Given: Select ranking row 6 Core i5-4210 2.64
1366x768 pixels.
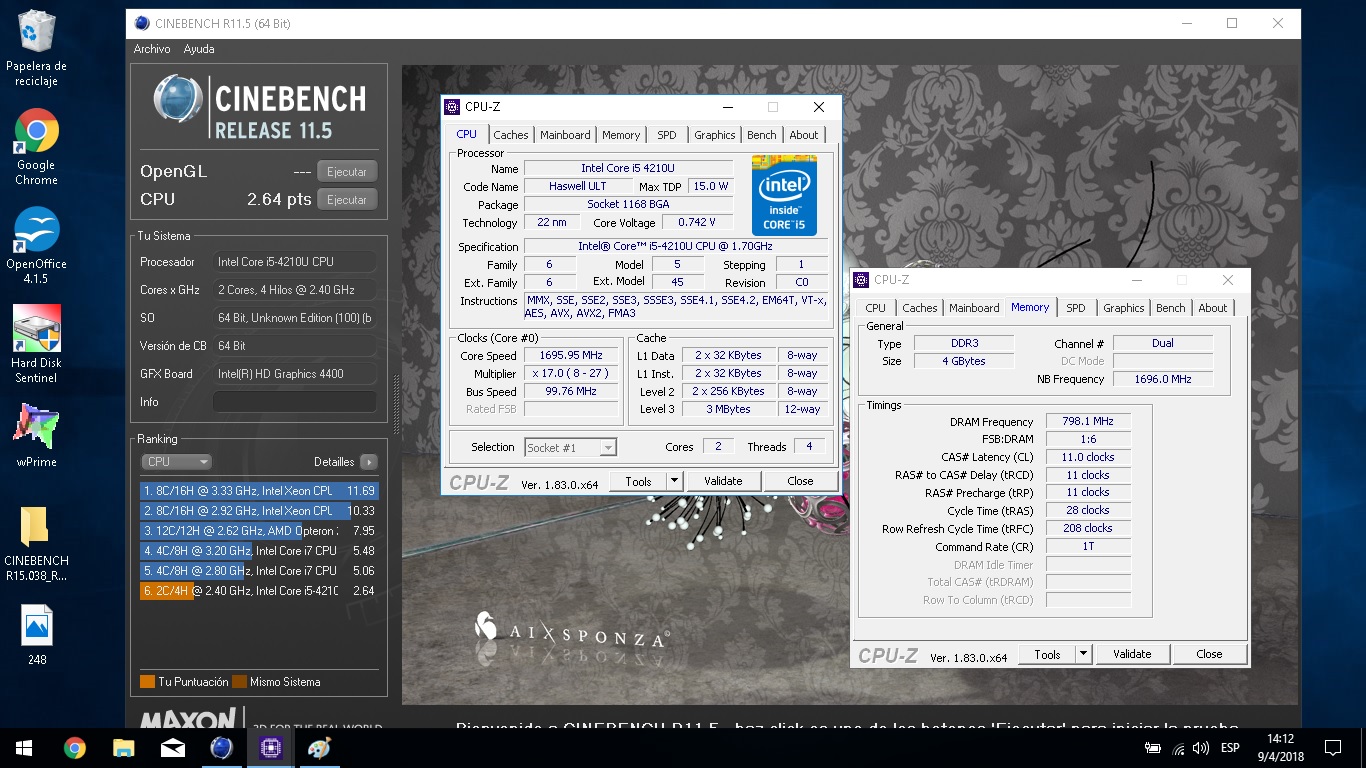Looking at the screenshot, I should click(x=259, y=591).
